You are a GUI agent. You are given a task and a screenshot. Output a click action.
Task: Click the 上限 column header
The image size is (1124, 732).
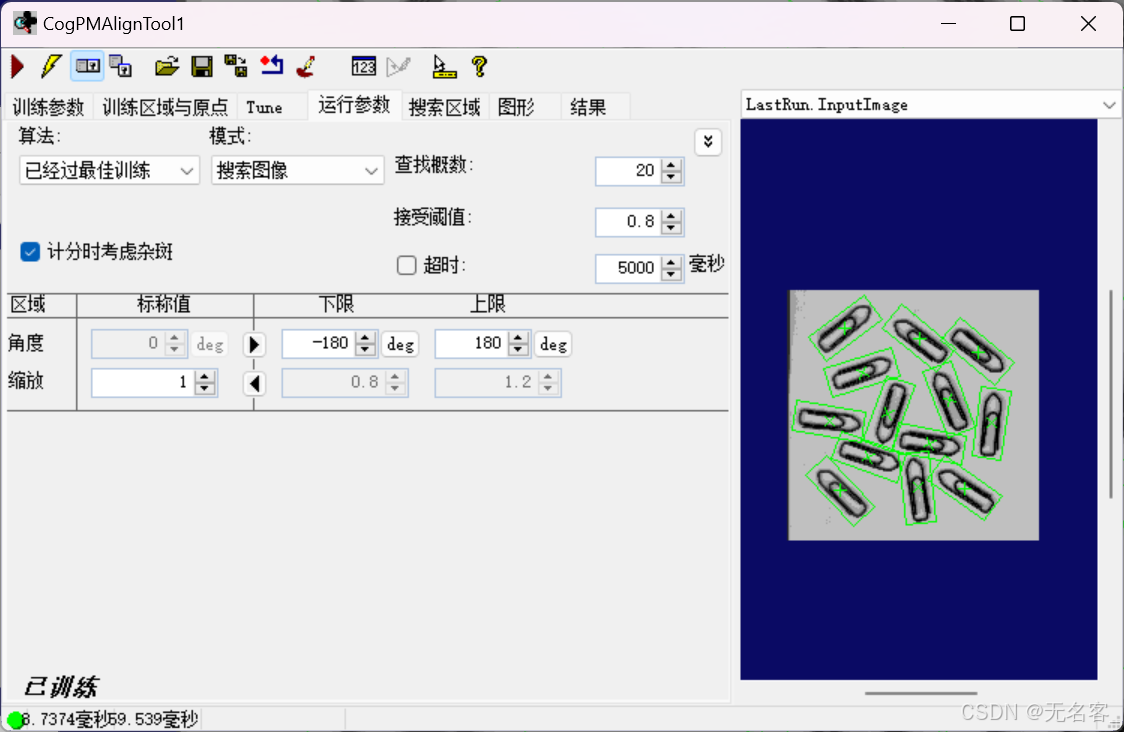[x=487, y=304]
